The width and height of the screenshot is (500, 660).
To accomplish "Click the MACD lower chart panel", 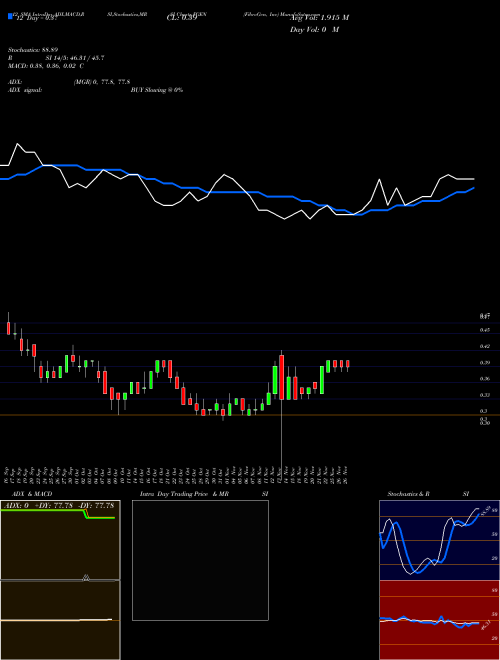I will click(60, 620).
